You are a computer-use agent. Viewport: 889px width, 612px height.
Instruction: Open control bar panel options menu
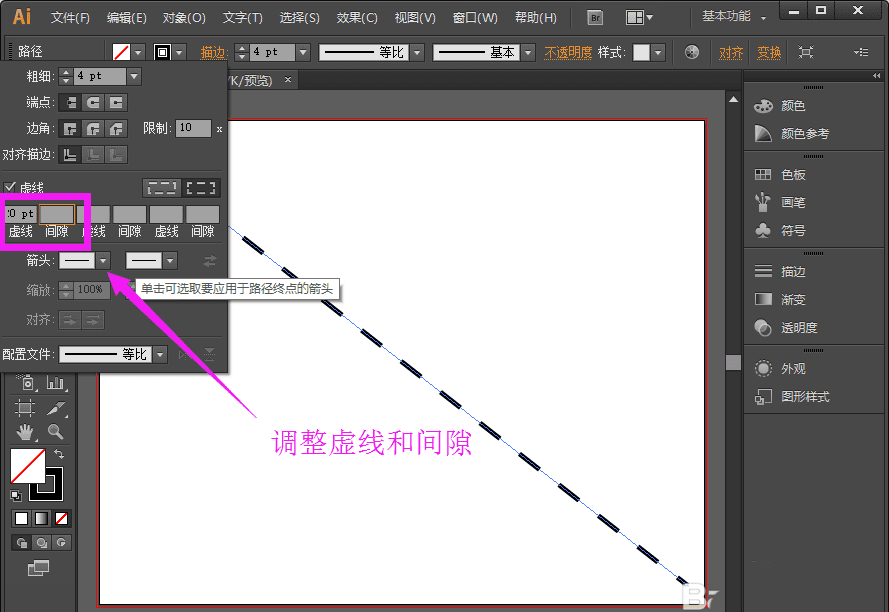[861, 52]
